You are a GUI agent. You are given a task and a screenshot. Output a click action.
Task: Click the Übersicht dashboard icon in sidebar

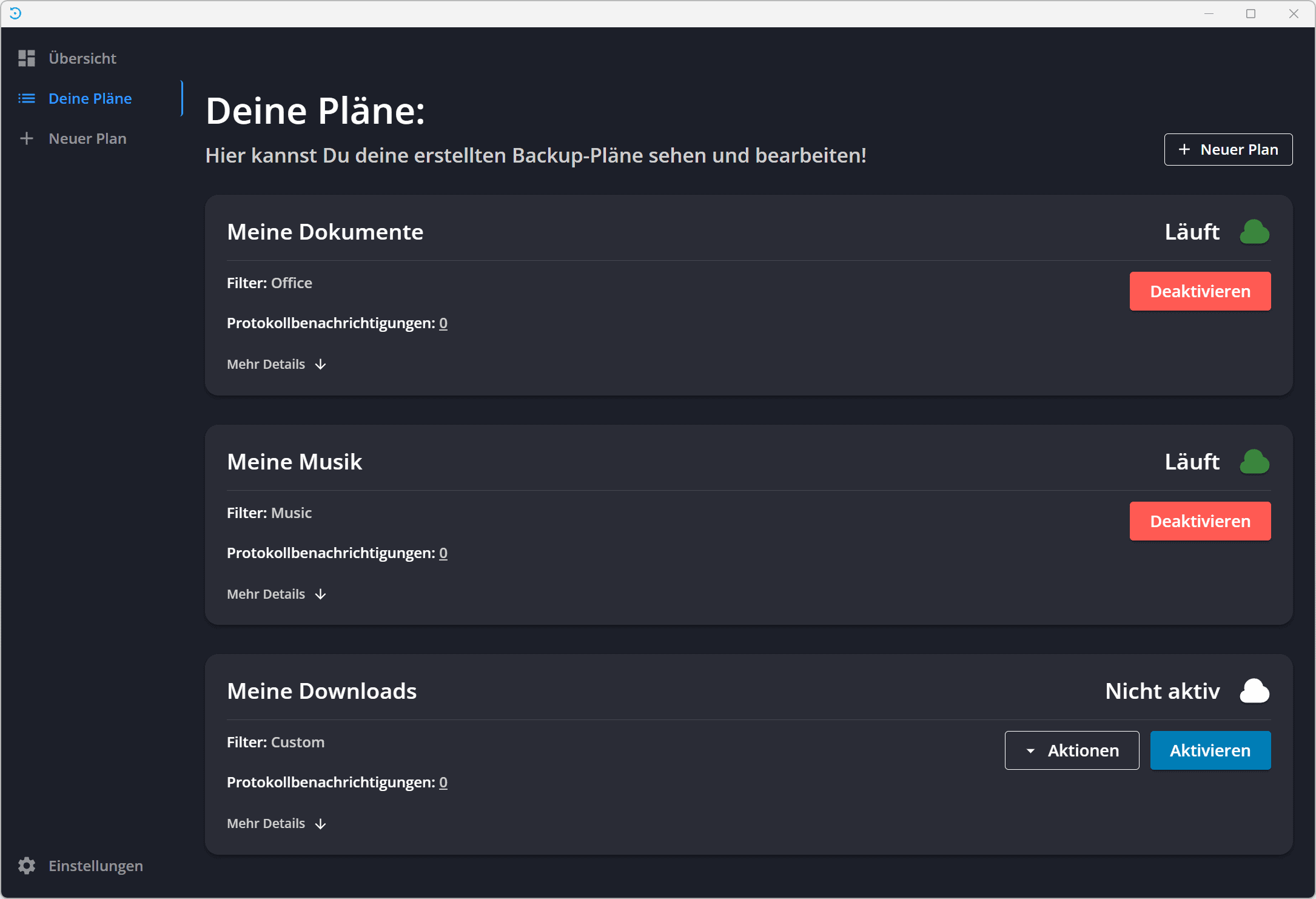pyautogui.click(x=27, y=58)
